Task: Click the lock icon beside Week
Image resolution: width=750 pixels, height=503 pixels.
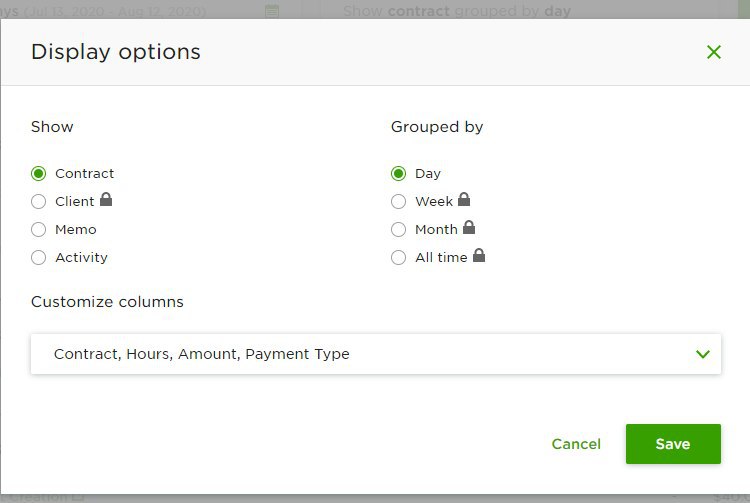Action: (464, 199)
